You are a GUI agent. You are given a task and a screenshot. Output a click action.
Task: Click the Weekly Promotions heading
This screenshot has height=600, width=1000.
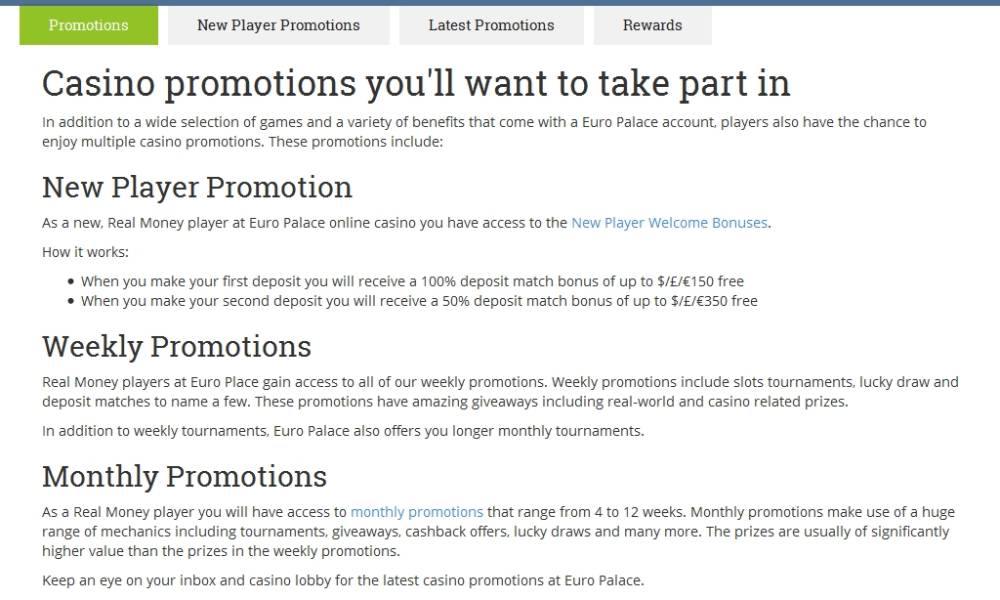pos(177,347)
